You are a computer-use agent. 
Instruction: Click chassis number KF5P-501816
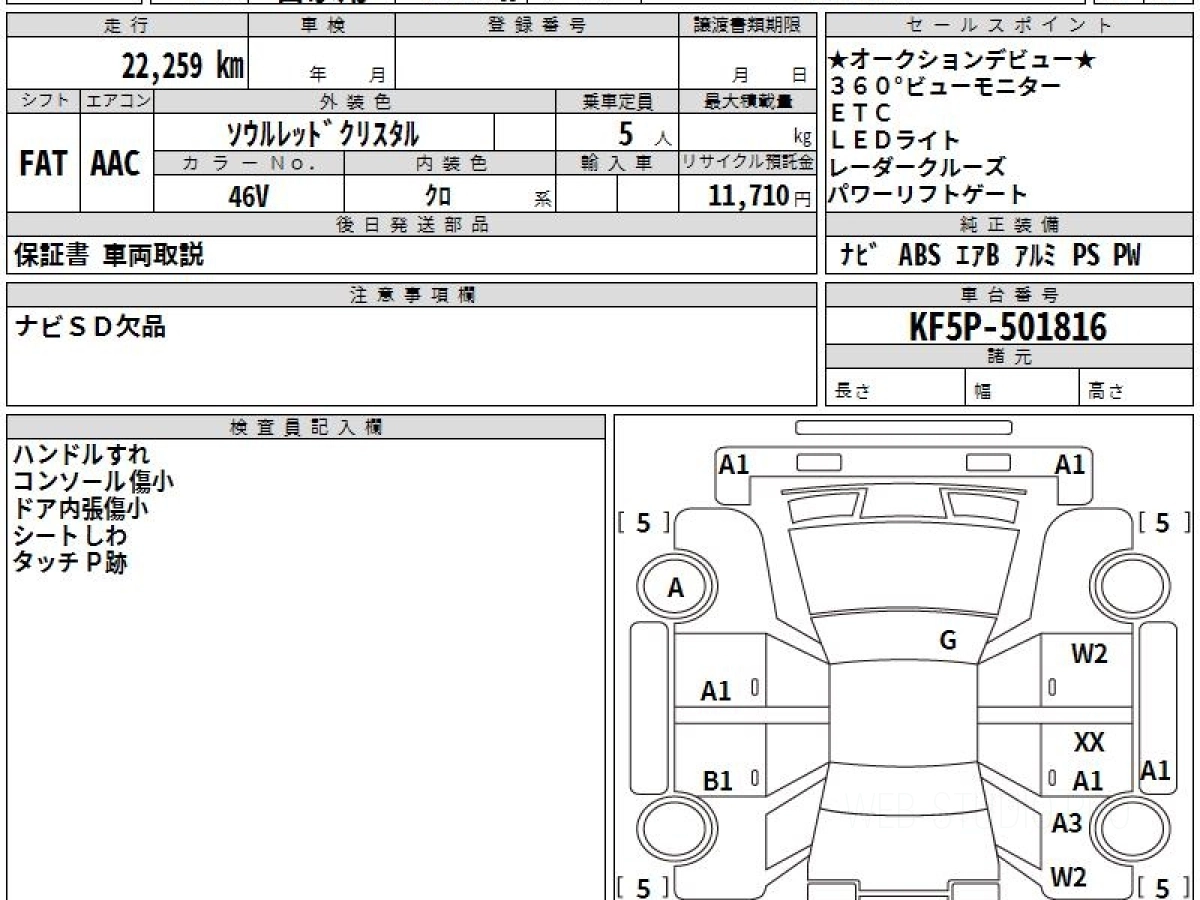[x=1008, y=326]
